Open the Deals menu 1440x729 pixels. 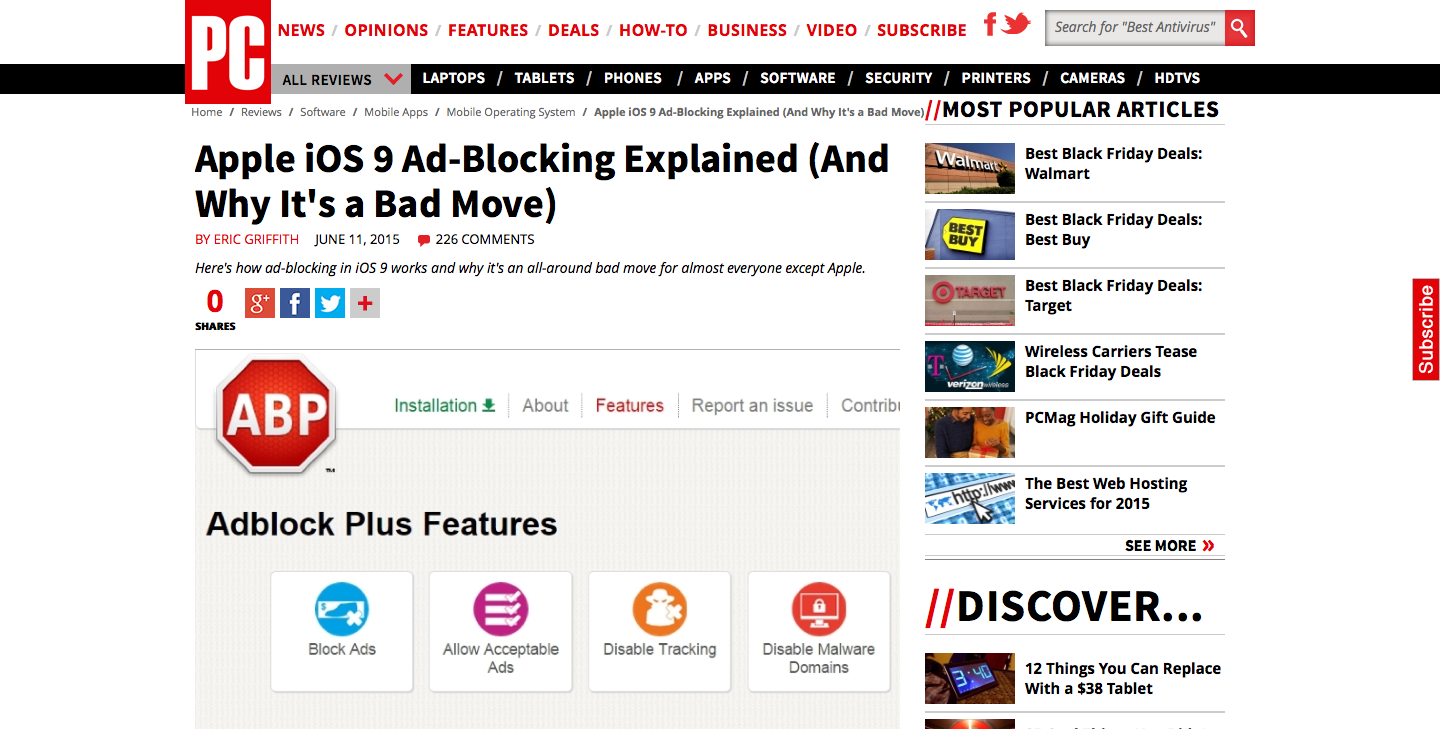[x=574, y=30]
